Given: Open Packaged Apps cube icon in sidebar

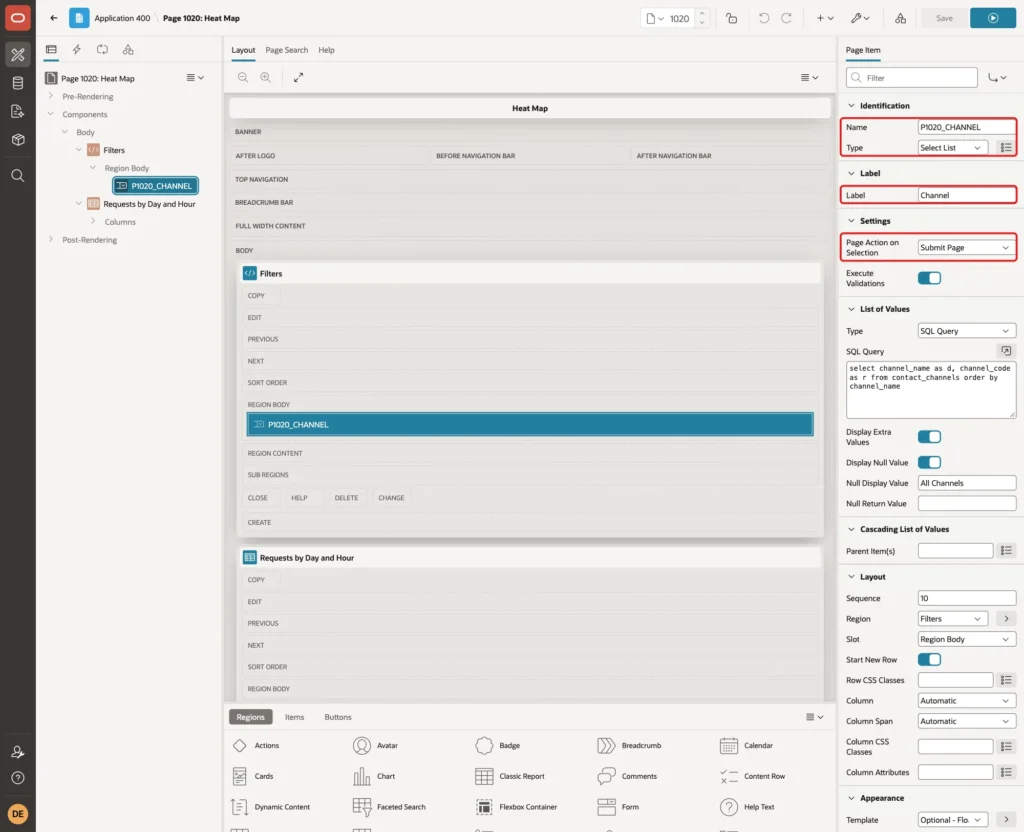Looking at the screenshot, I should coord(18,139).
